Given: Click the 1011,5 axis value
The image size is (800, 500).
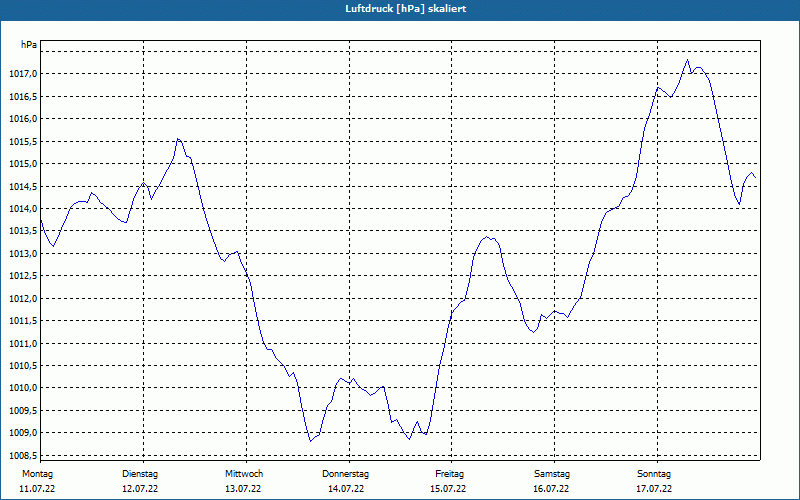Looking at the screenshot, I should tap(23, 321).
